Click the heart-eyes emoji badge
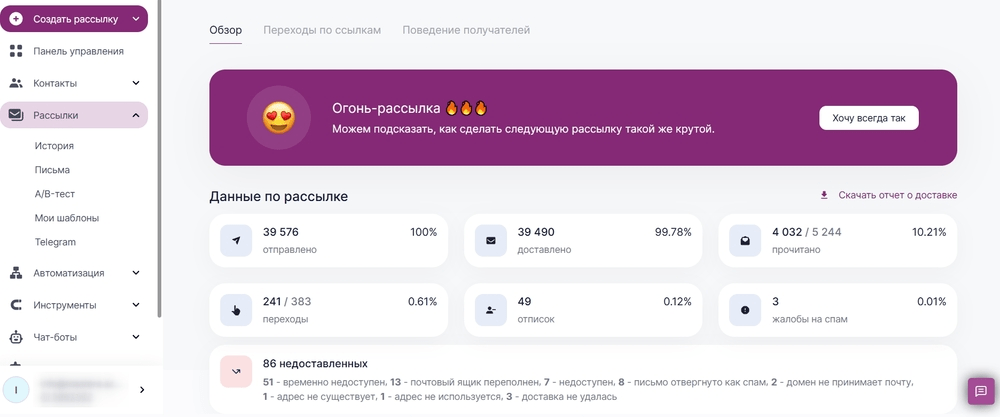This screenshot has height=417, width=1000. [x=278, y=118]
